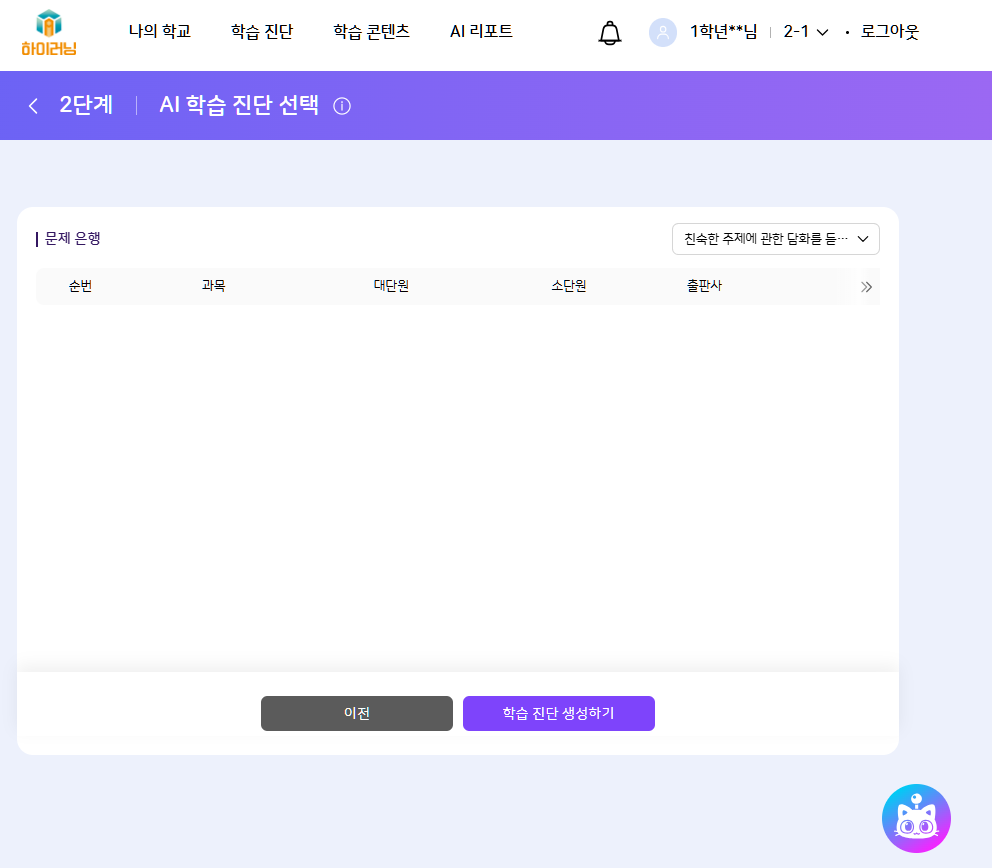This screenshot has height=868, width=992.
Task: Click the 과목 column header
Action: [213, 286]
